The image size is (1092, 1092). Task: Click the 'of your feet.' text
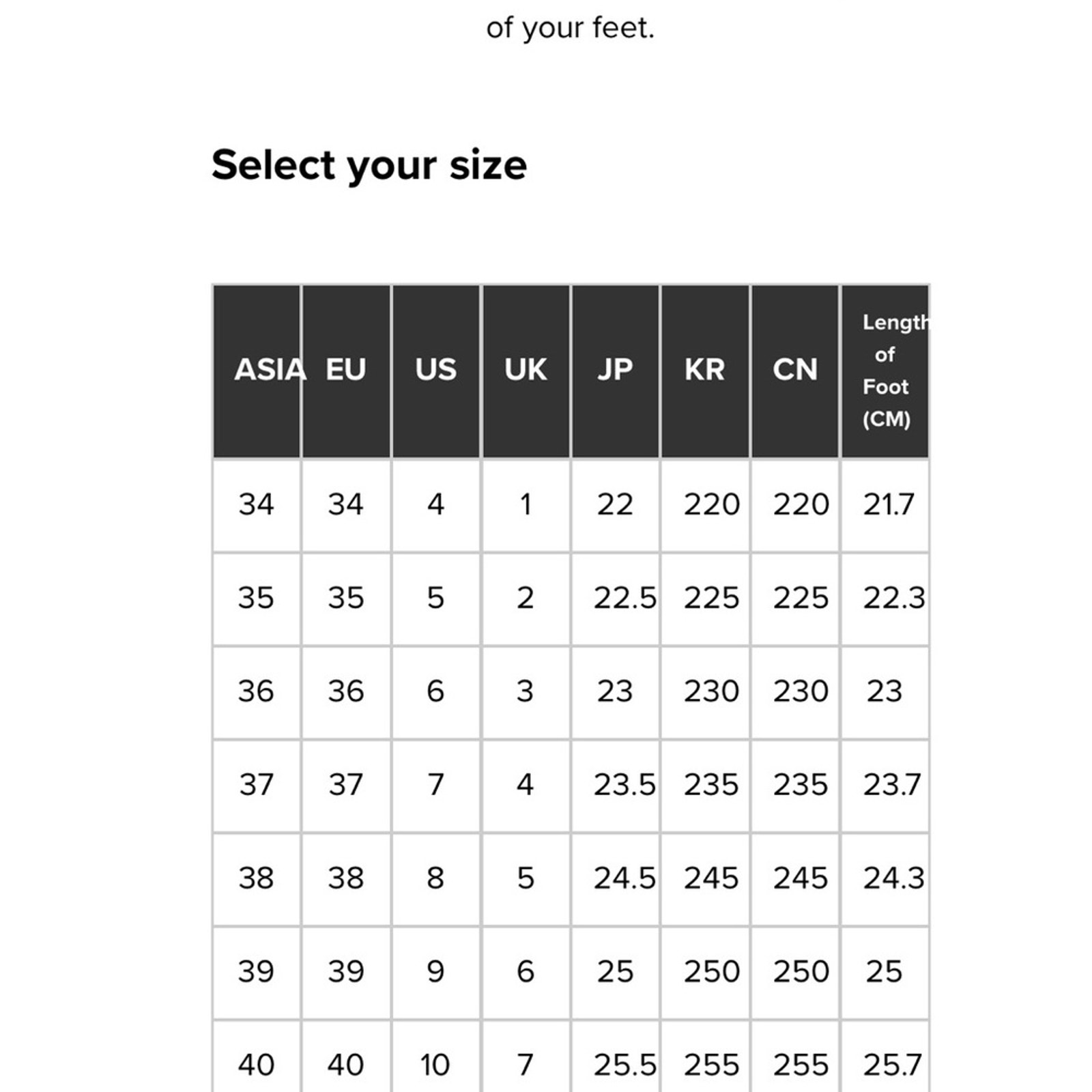tap(570, 29)
